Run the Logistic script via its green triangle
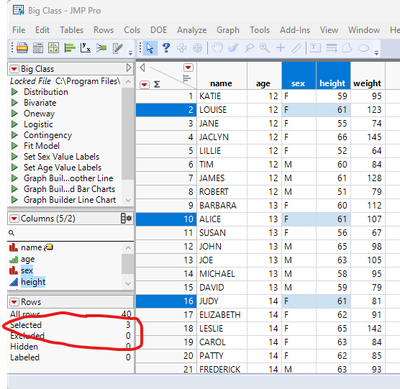400x389 pixels. click(14, 124)
